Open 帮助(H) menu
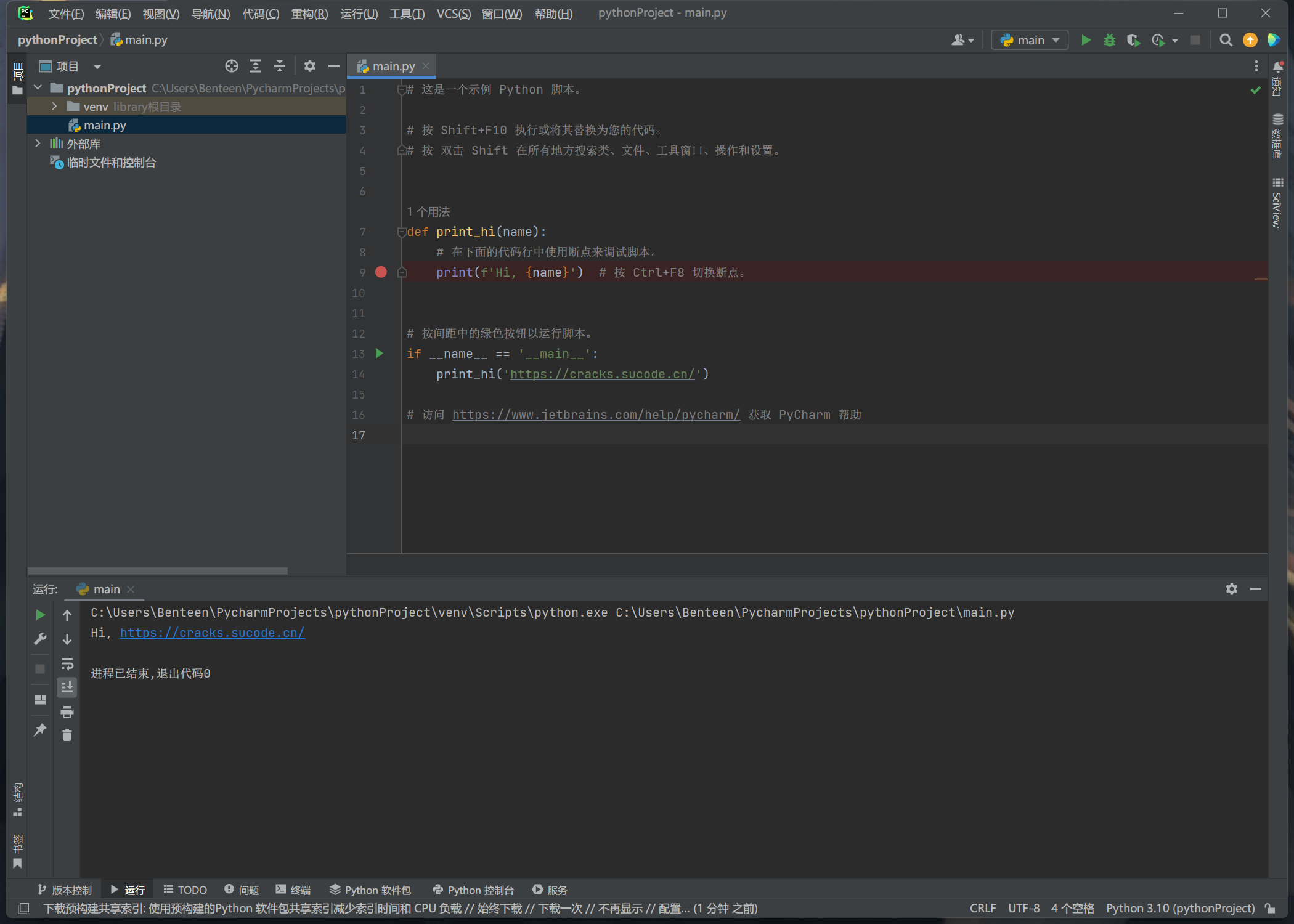The image size is (1294, 924). tap(553, 14)
